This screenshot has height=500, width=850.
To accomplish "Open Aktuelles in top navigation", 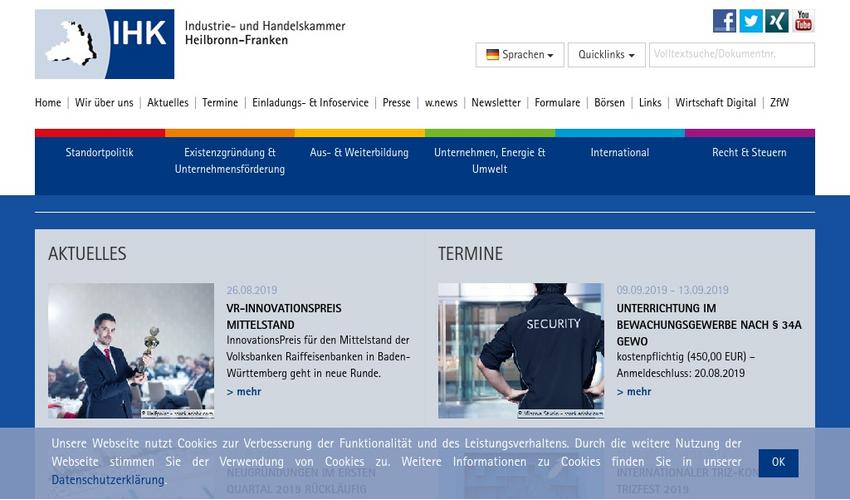I will pyautogui.click(x=168, y=102).
